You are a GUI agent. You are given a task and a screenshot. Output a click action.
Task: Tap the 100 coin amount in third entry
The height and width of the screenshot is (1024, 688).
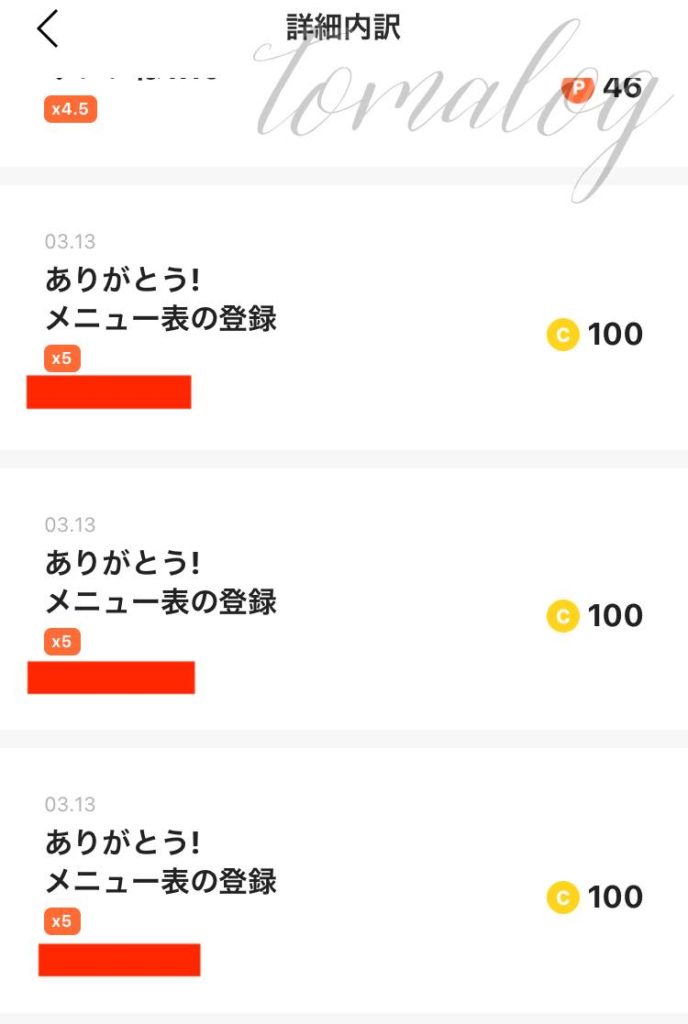[x=615, y=897]
